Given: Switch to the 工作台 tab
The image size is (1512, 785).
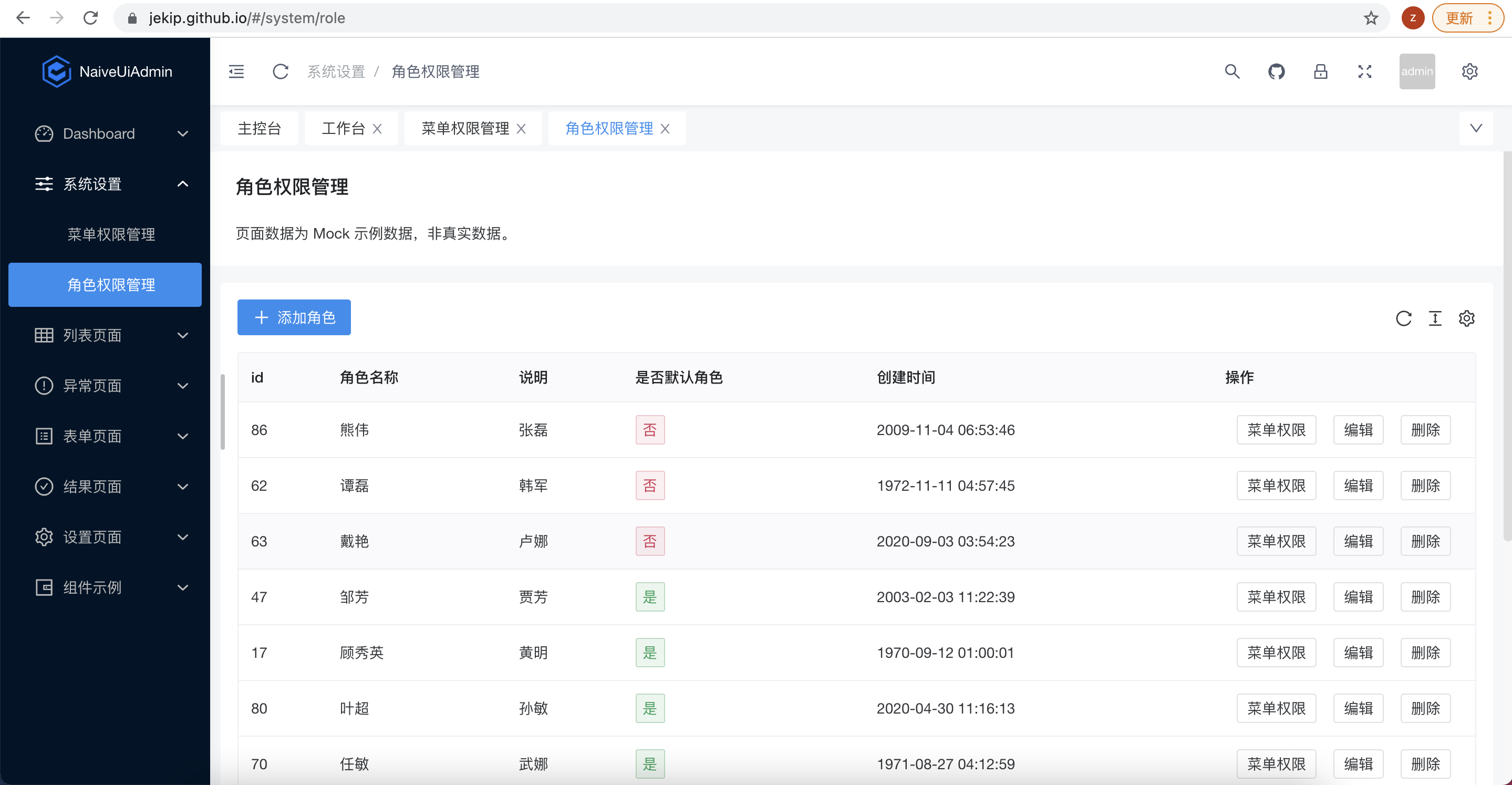Looking at the screenshot, I should (x=344, y=128).
